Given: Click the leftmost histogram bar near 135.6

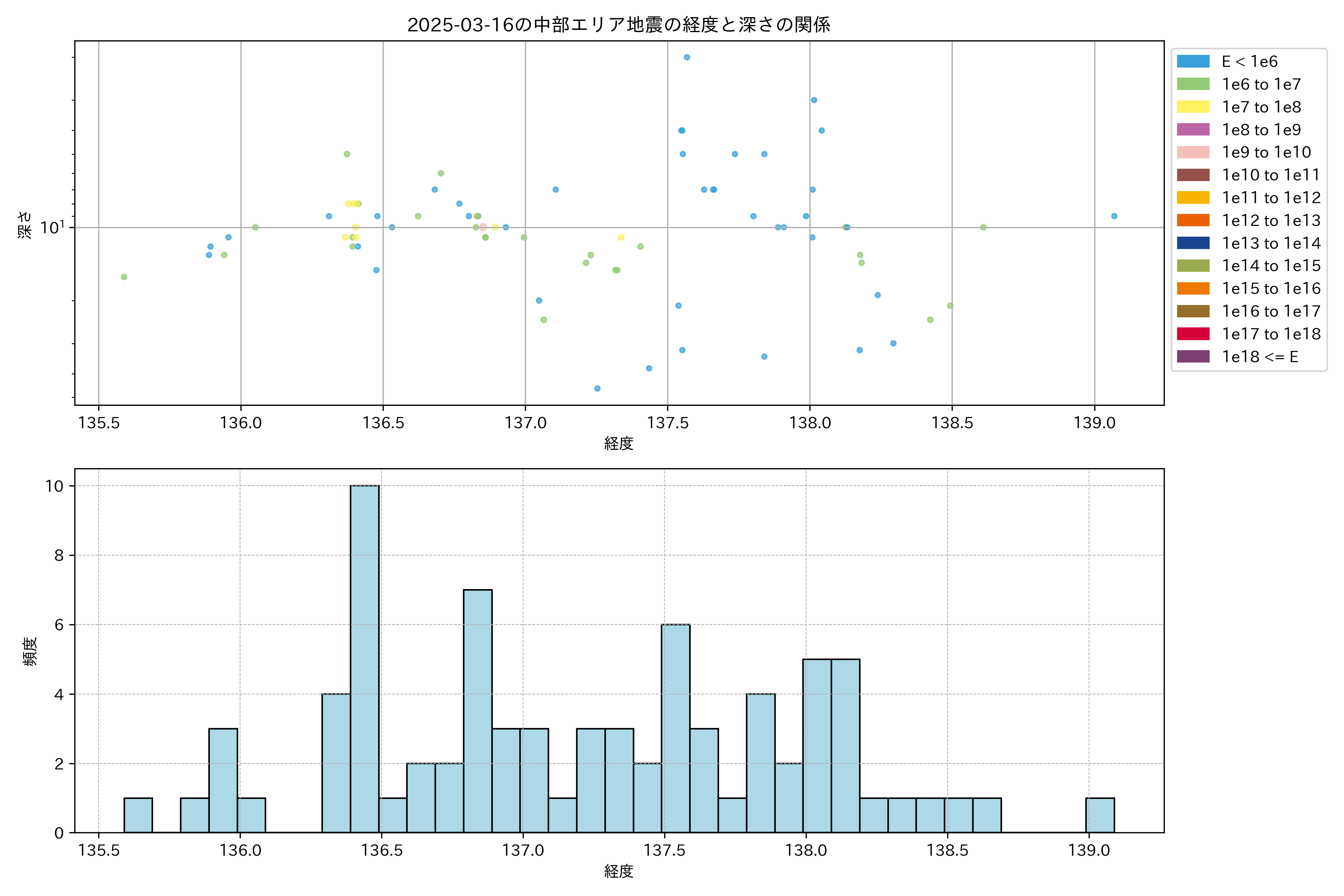Looking at the screenshot, I should click(138, 815).
